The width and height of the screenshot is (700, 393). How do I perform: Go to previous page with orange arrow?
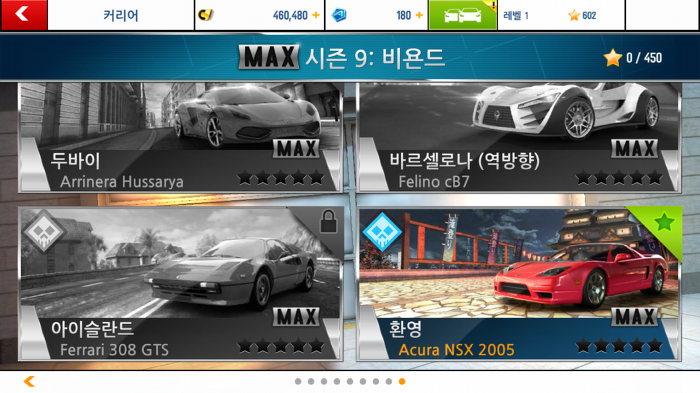[x=29, y=381]
